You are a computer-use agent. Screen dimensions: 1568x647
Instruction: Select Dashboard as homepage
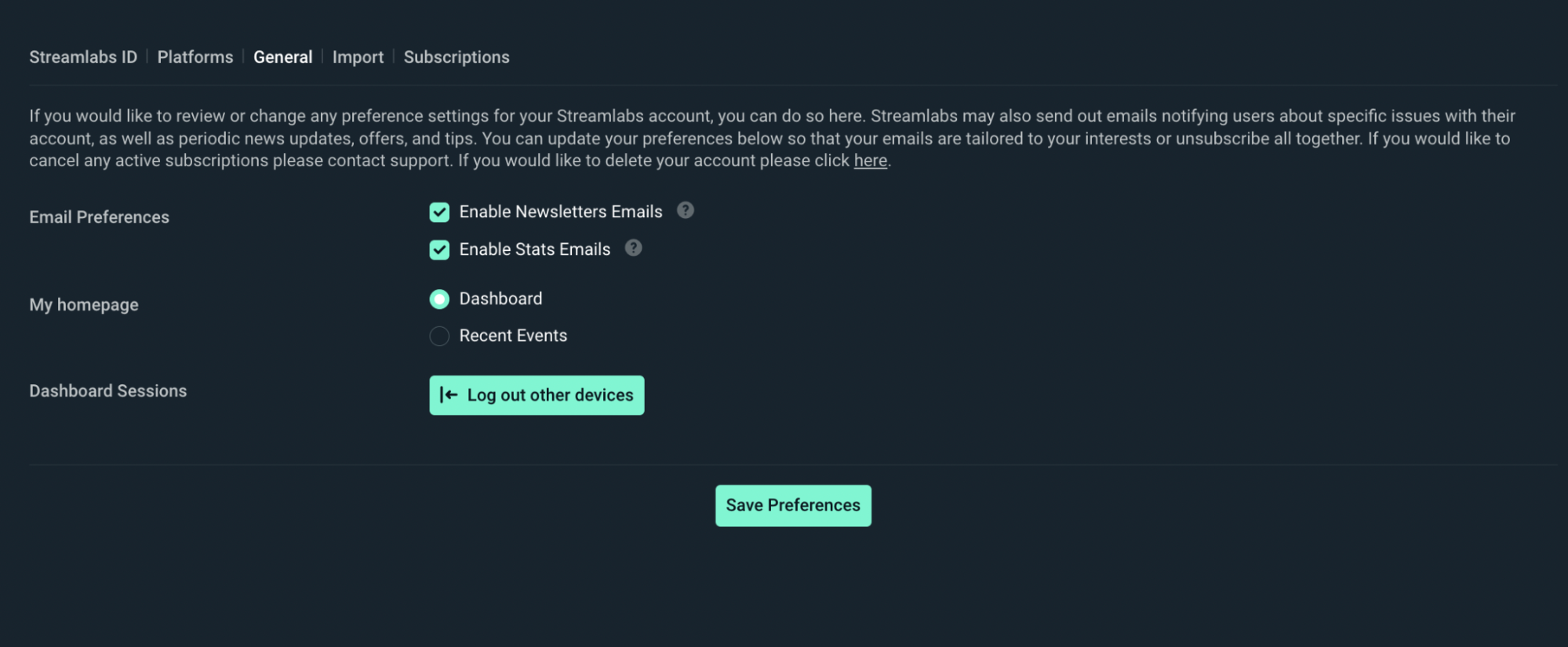click(439, 299)
